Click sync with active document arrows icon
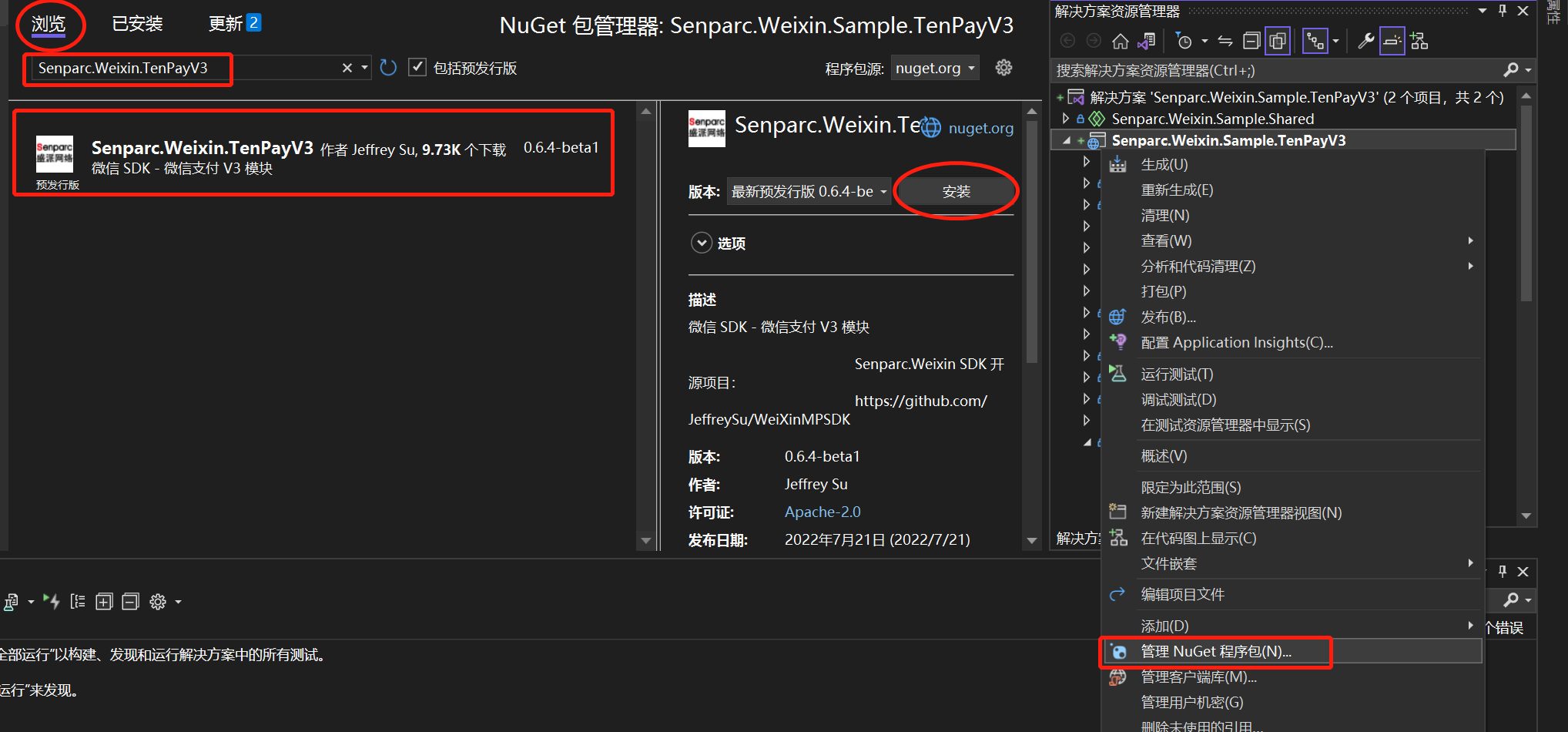Image resolution: width=1568 pixels, height=732 pixels. (1225, 41)
